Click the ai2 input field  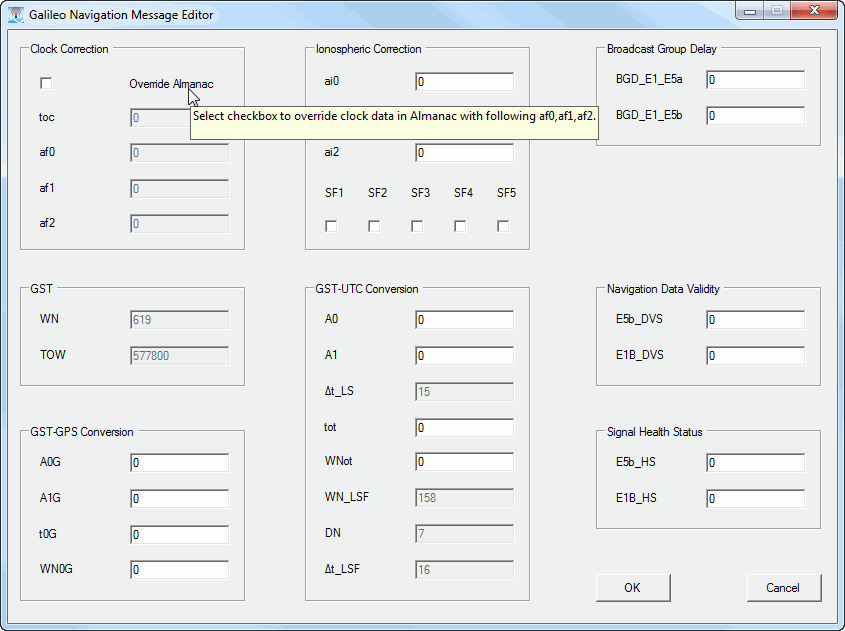tap(465, 153)
